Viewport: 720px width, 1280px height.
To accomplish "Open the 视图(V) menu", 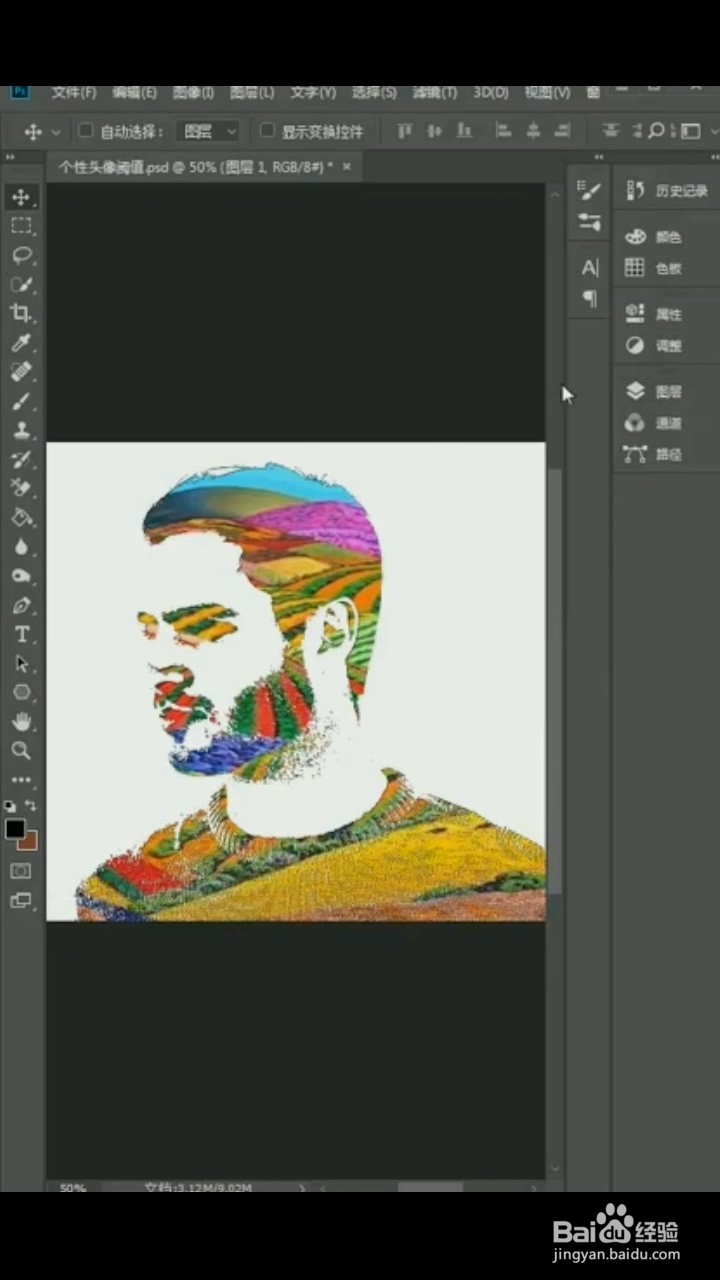I will (548, 92).
